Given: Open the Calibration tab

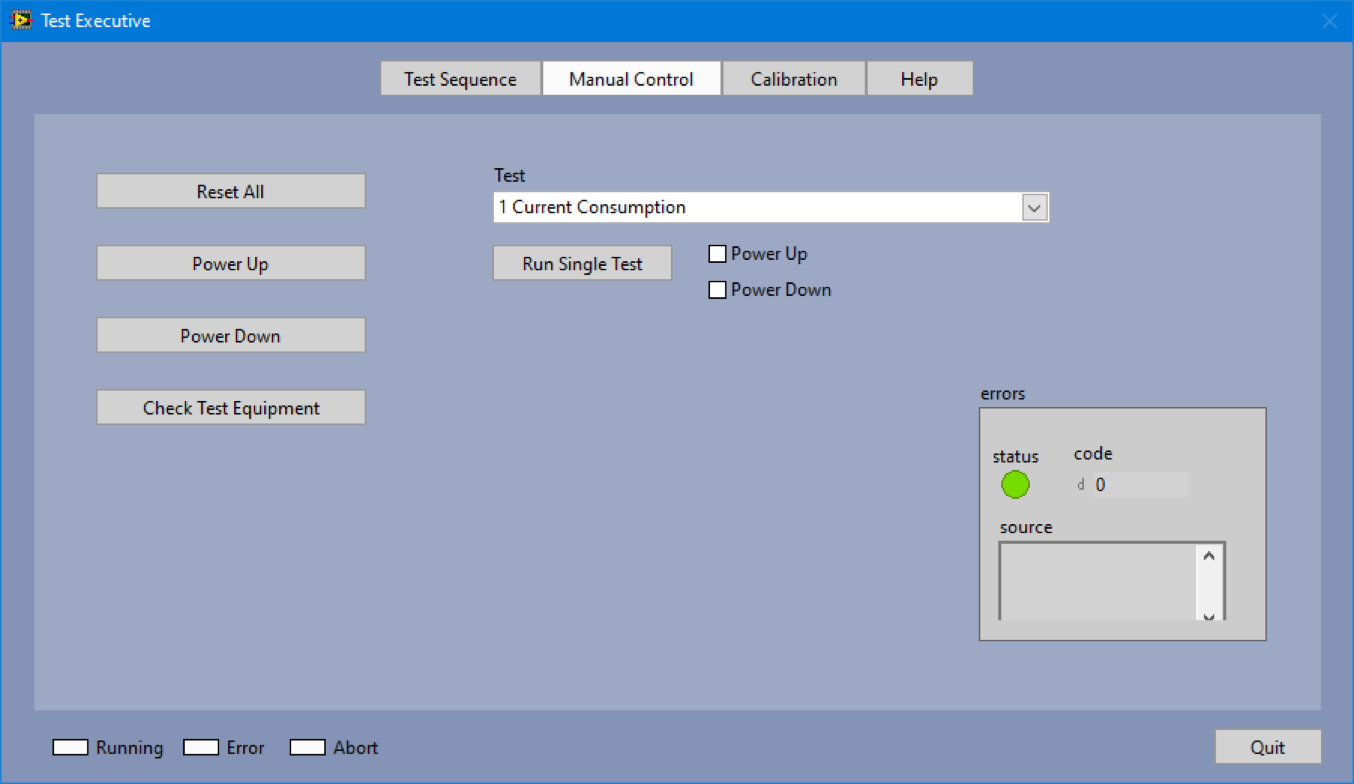Looking at the screenshot, I should click(x=794, y=79).
